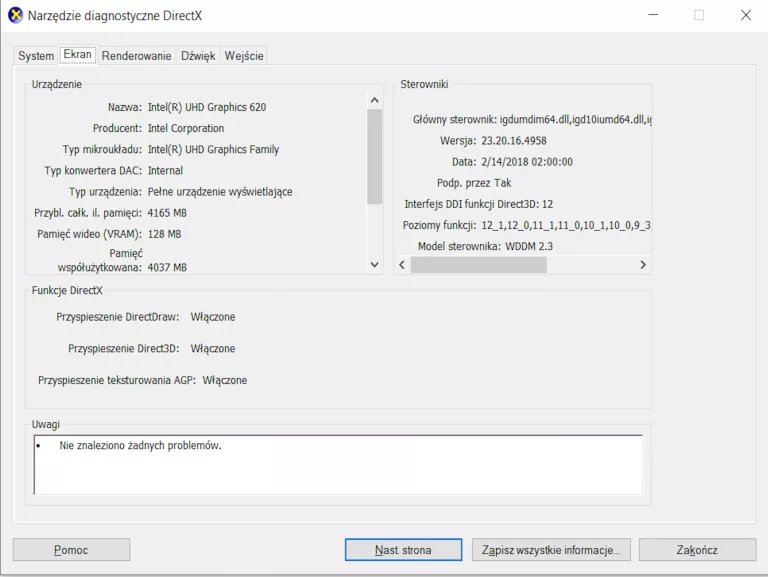768x577 pixels.
Task: Click Interfejs DDI funkcji Direct3D: 12
Action: point(479,204)
